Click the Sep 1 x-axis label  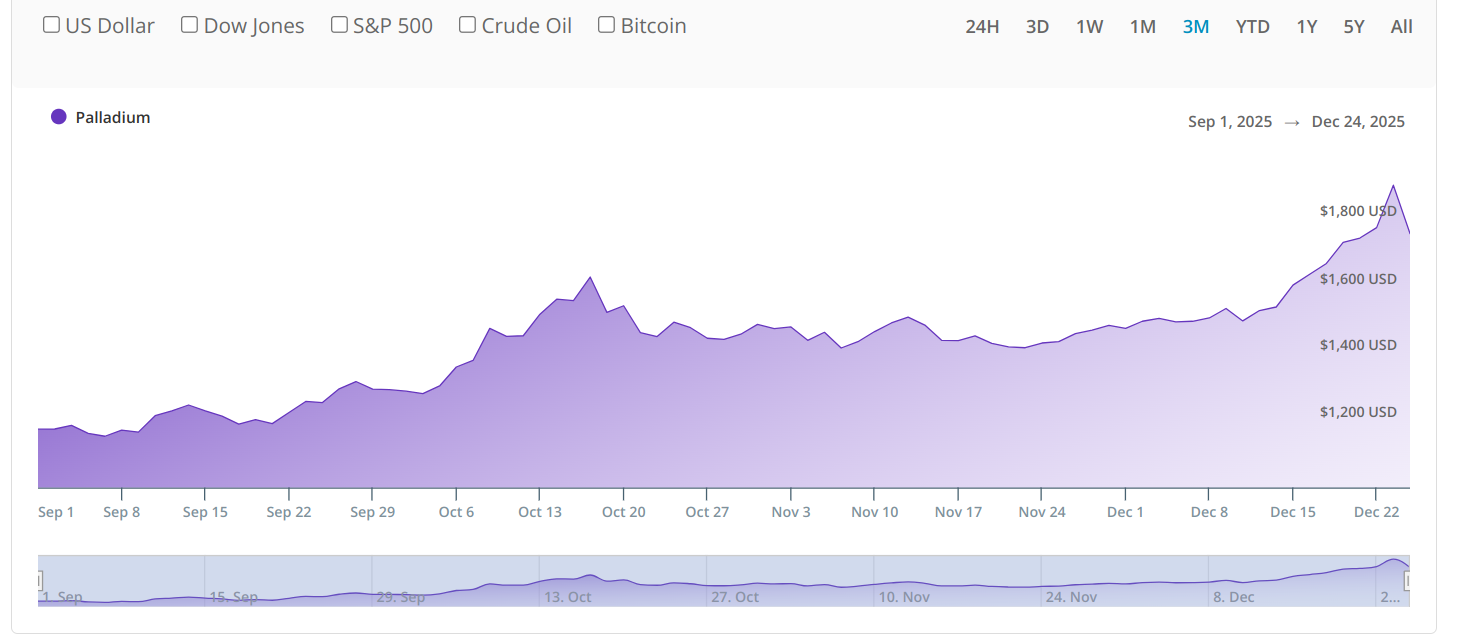(56, 512)
